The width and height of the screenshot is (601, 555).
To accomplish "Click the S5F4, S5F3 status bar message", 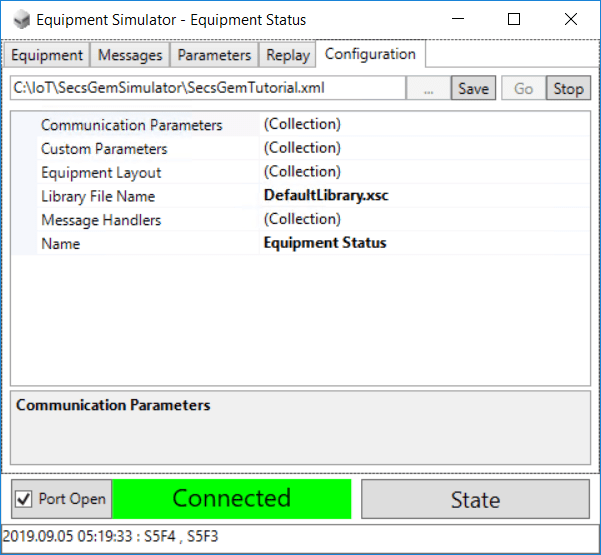I will pyautogui.click(x=110, y=536).
